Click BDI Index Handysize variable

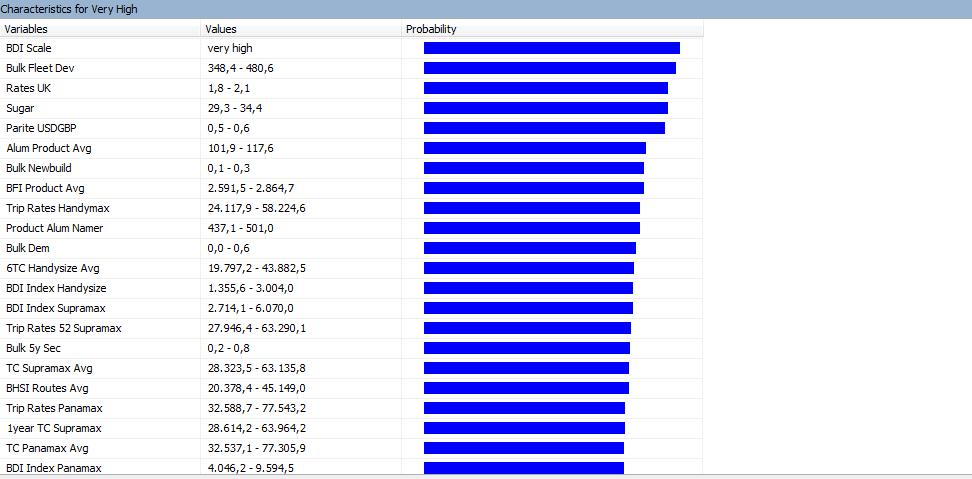click(x=56, y=288)
